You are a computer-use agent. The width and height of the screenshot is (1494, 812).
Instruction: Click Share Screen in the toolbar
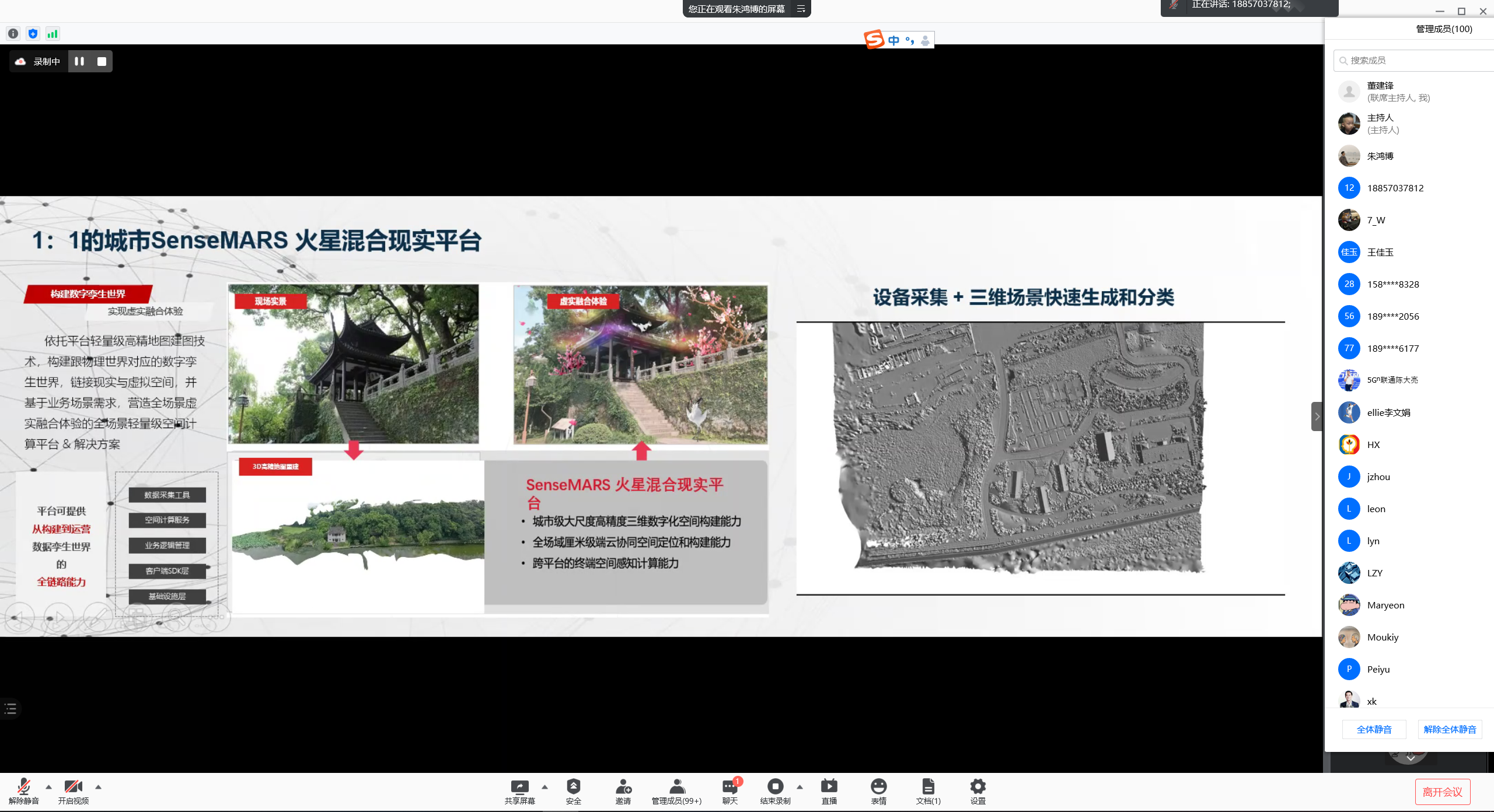click(519, 791)
